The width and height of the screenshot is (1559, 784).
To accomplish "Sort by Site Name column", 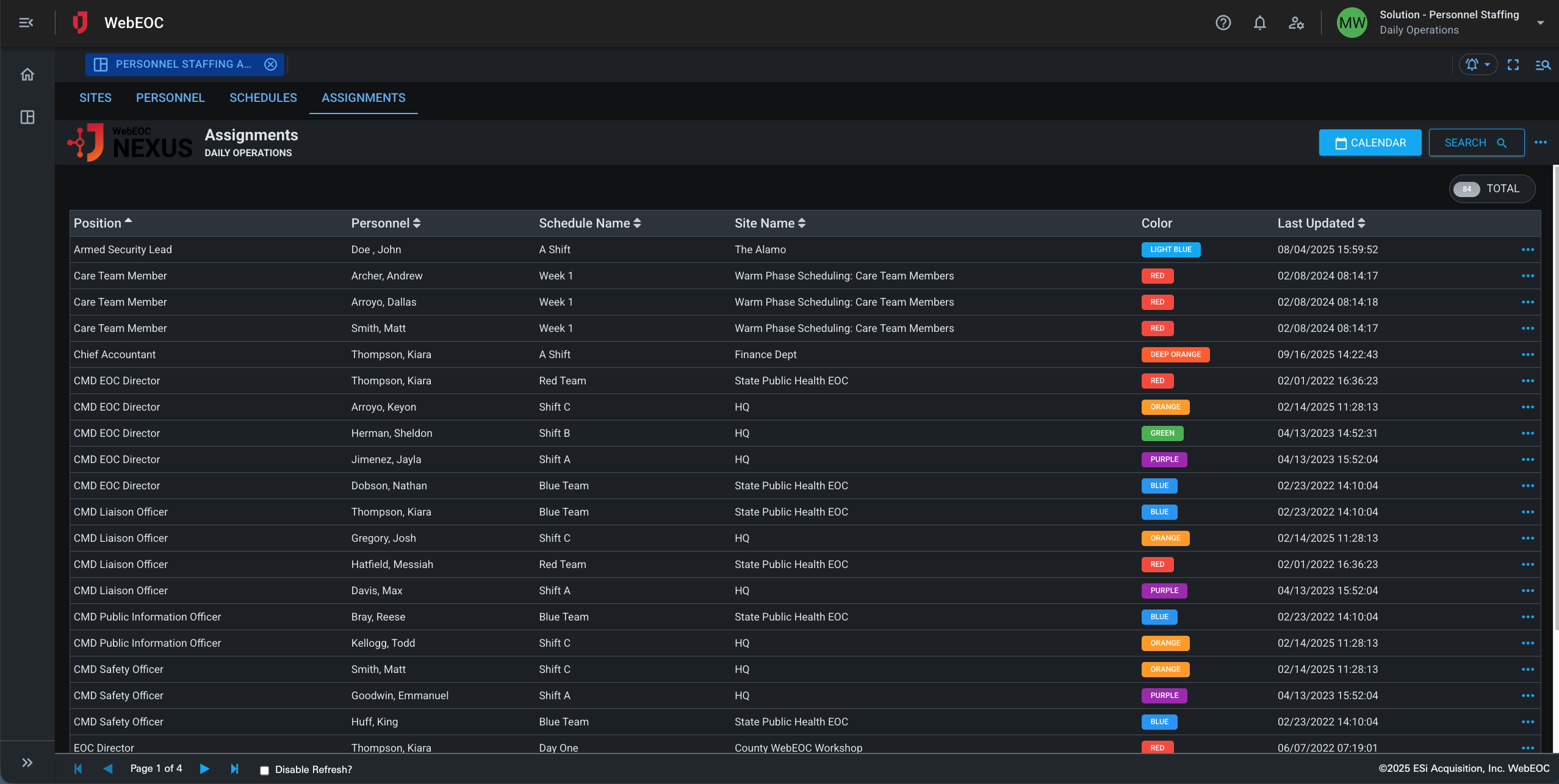I will [x=770, y=223].
